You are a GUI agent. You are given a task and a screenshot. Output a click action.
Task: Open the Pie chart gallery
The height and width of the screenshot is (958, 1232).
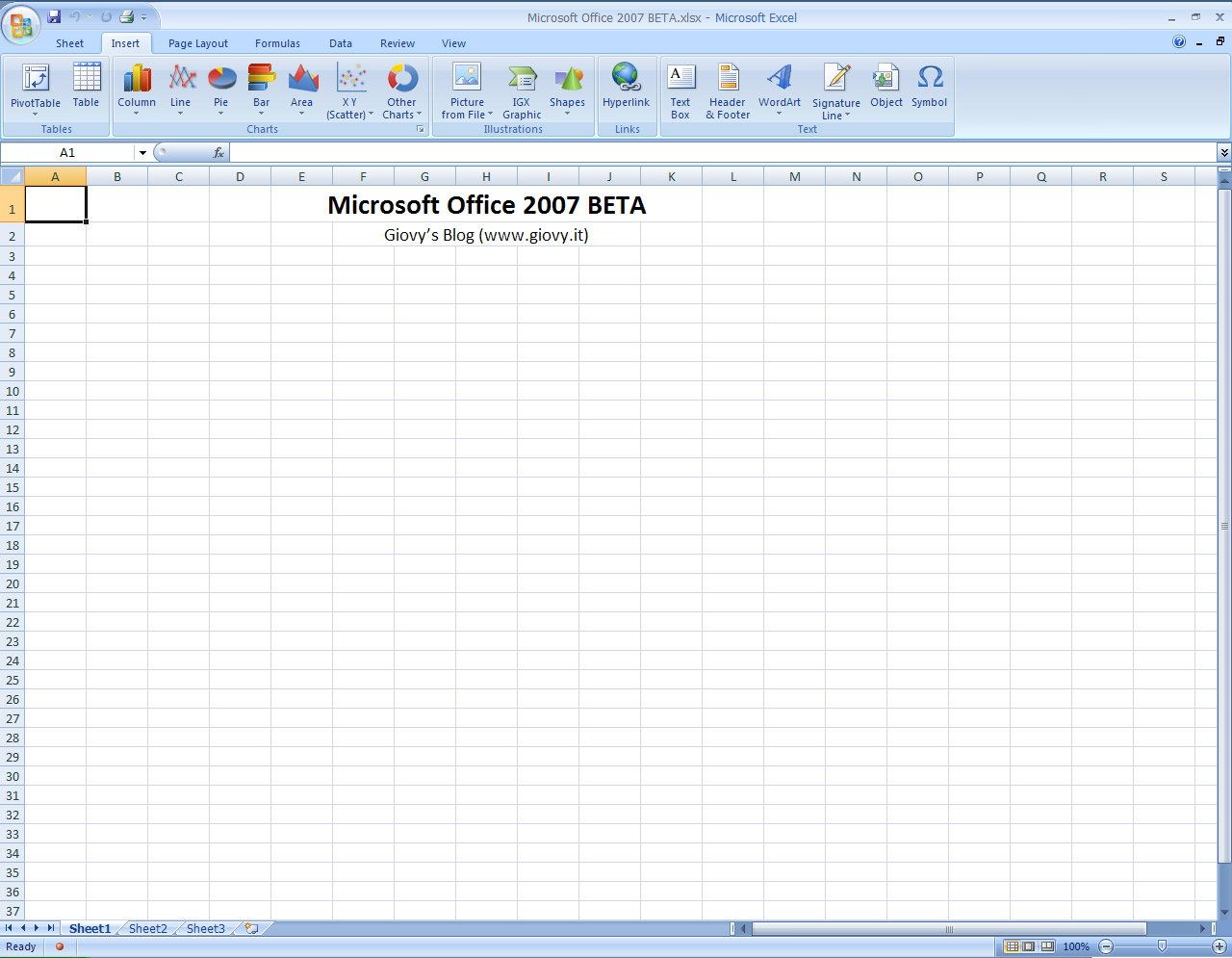221,90
